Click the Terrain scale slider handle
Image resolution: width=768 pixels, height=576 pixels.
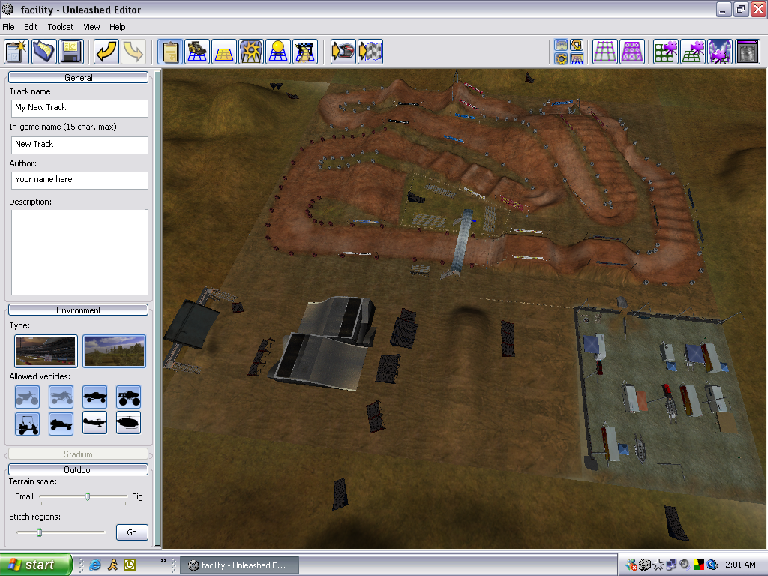coord(88,496)
